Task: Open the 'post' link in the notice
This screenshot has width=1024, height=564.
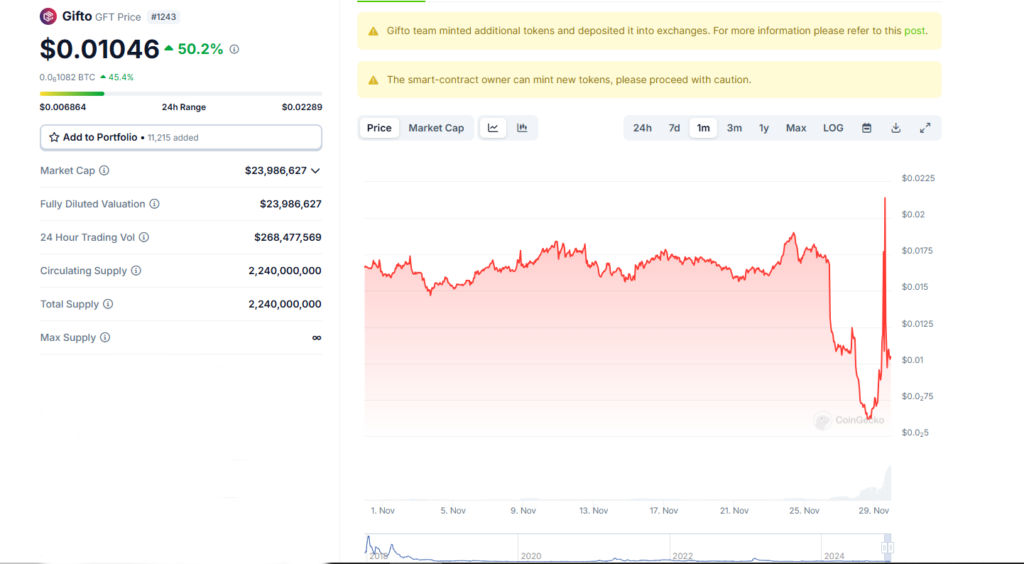Action: (x=914, y=31)
